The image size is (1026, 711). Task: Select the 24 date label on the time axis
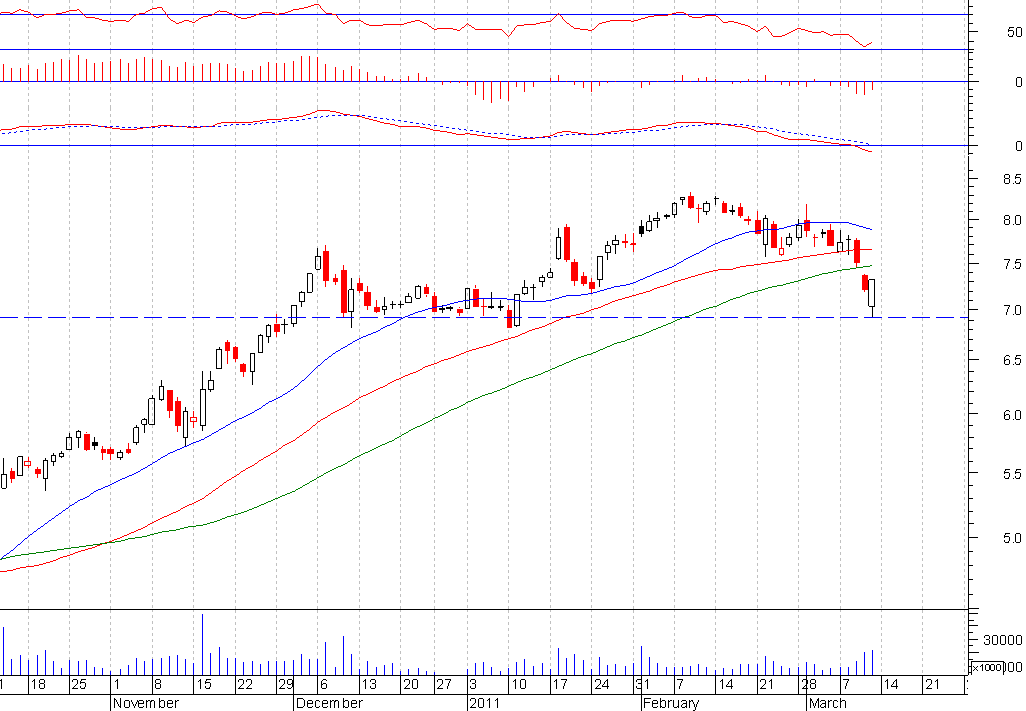pos(601,685)
